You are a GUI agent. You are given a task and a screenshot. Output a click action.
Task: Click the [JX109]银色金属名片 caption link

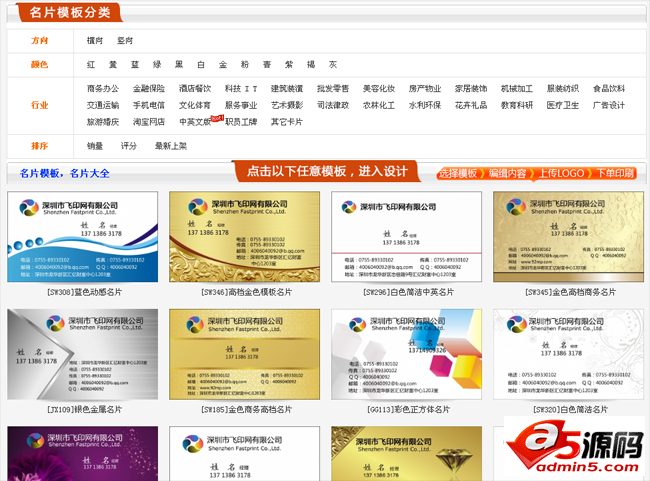click(x=85, y=410)
